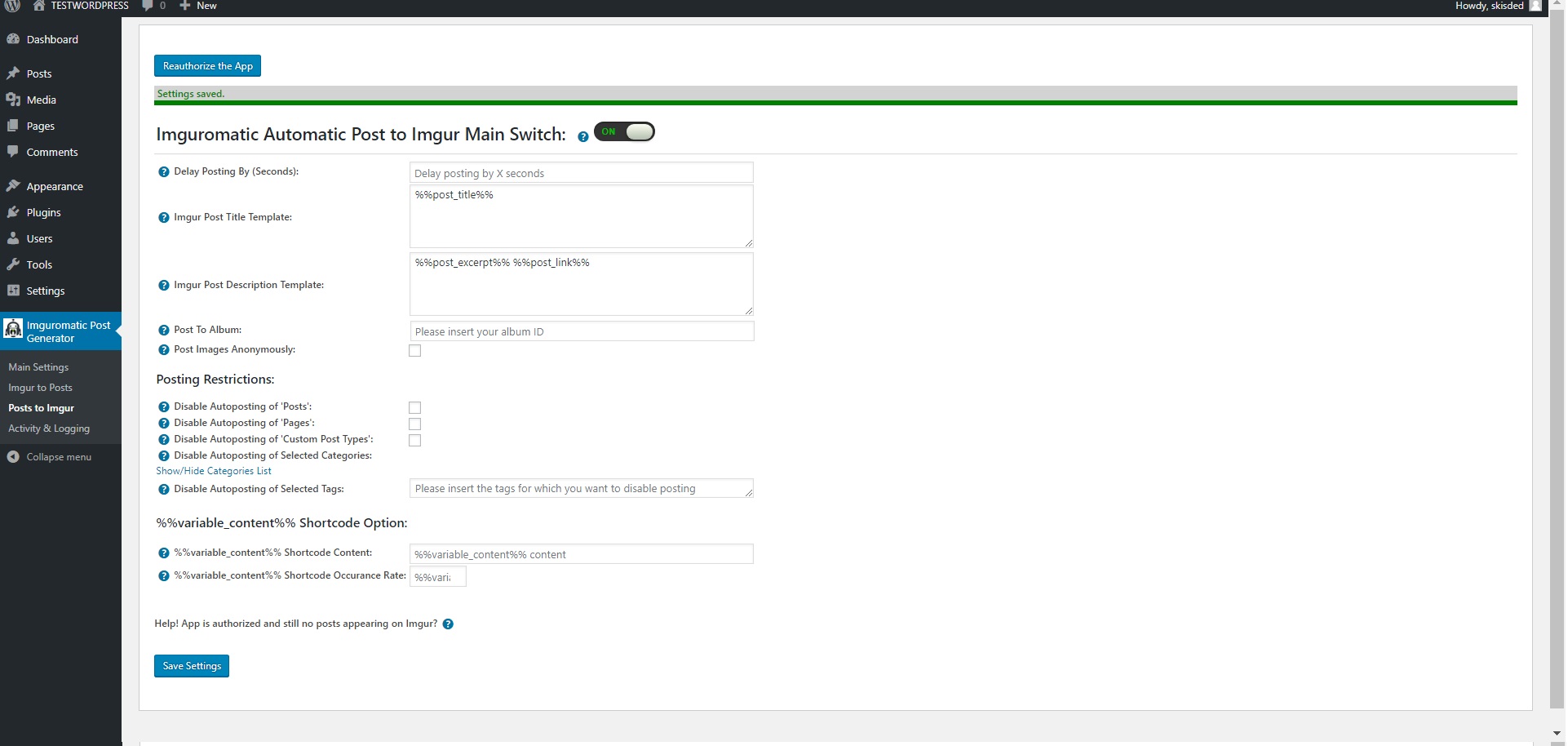
Task: Click the album ID input field
Action: point(581,331)
